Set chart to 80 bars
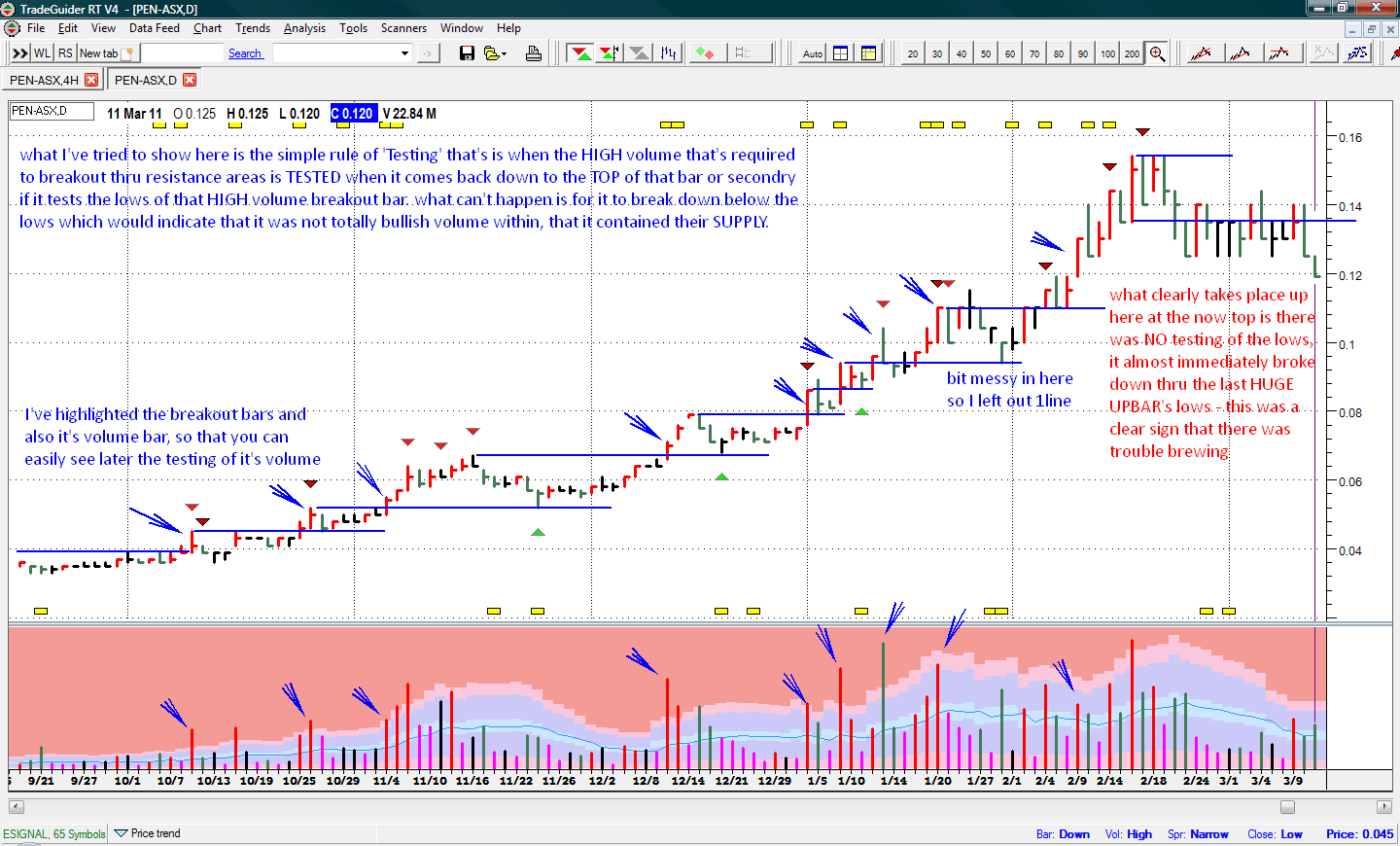 1059,53
